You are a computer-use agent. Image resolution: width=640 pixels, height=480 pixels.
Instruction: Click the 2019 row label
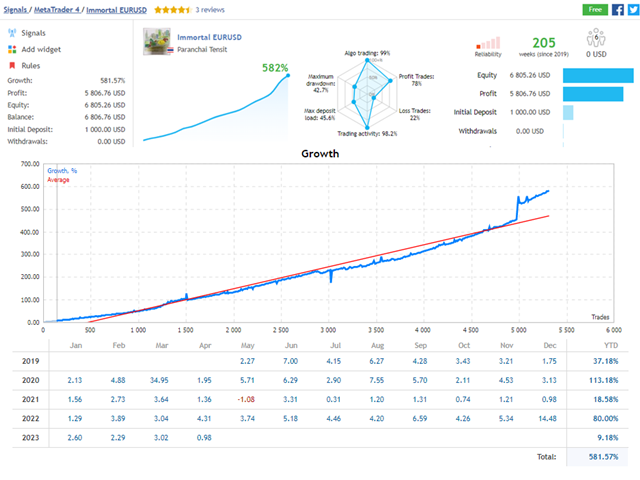(x=31, y=361)
